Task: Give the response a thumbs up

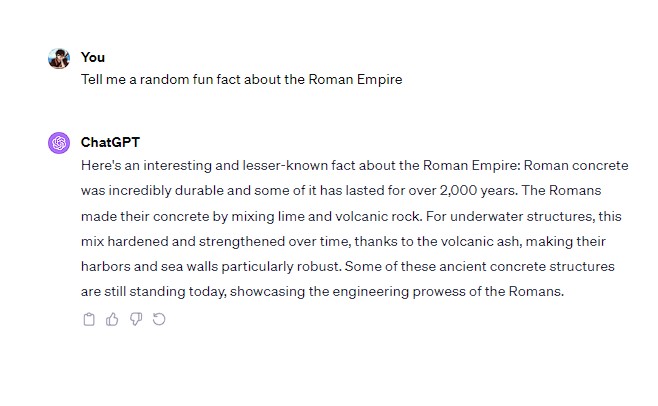Action: tap(112, 319)
